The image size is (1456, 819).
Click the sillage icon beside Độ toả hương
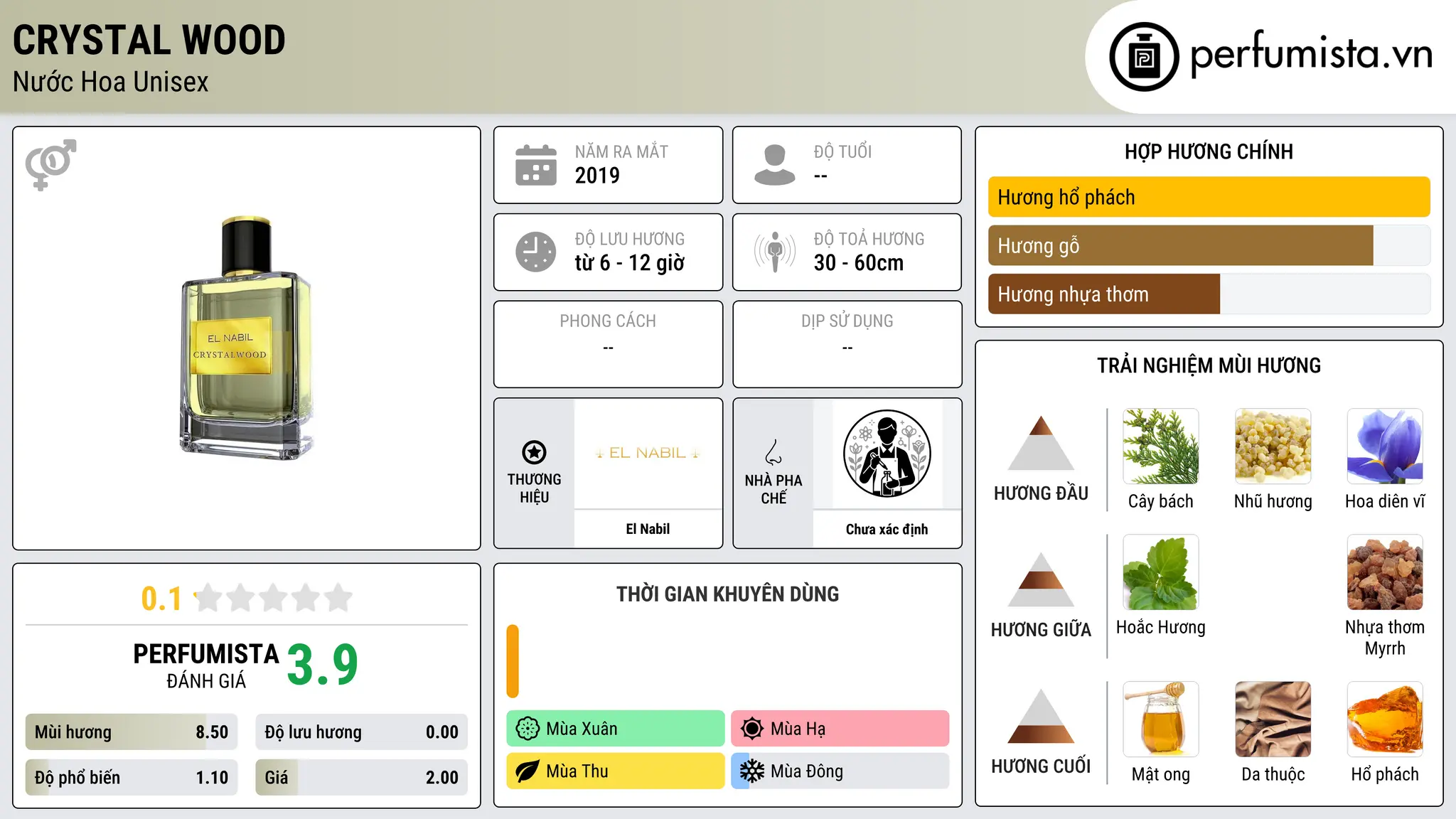775,252
